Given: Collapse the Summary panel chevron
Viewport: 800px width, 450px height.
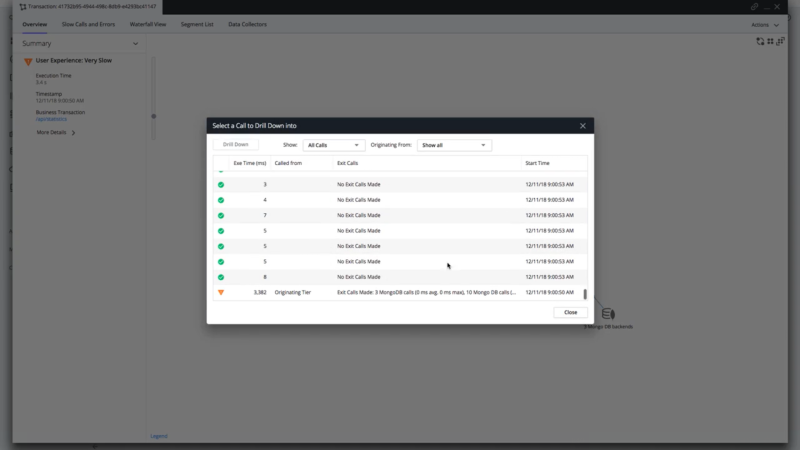Looking at the screenshot, I should [136, 44].
